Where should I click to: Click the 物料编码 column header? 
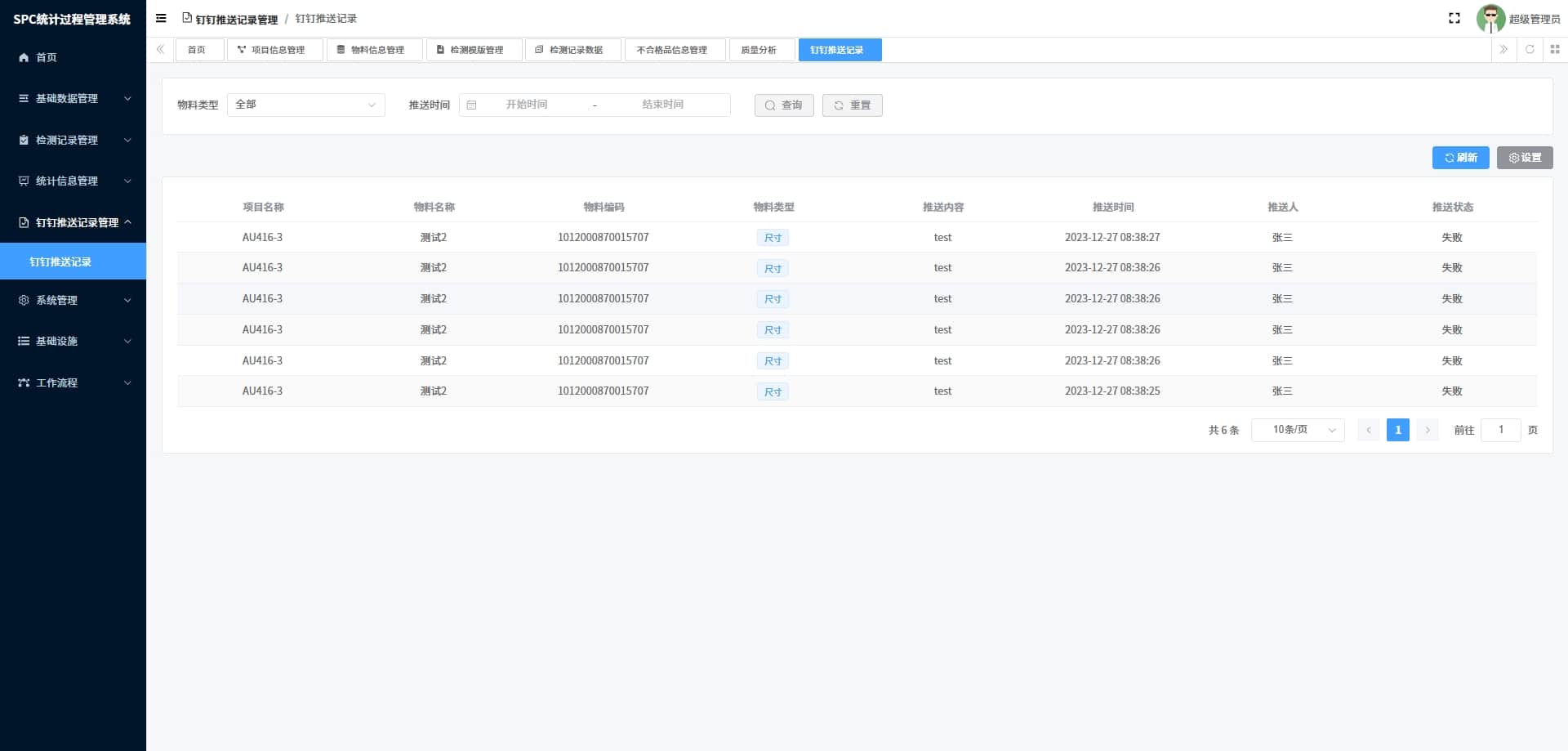coord(604,207)
